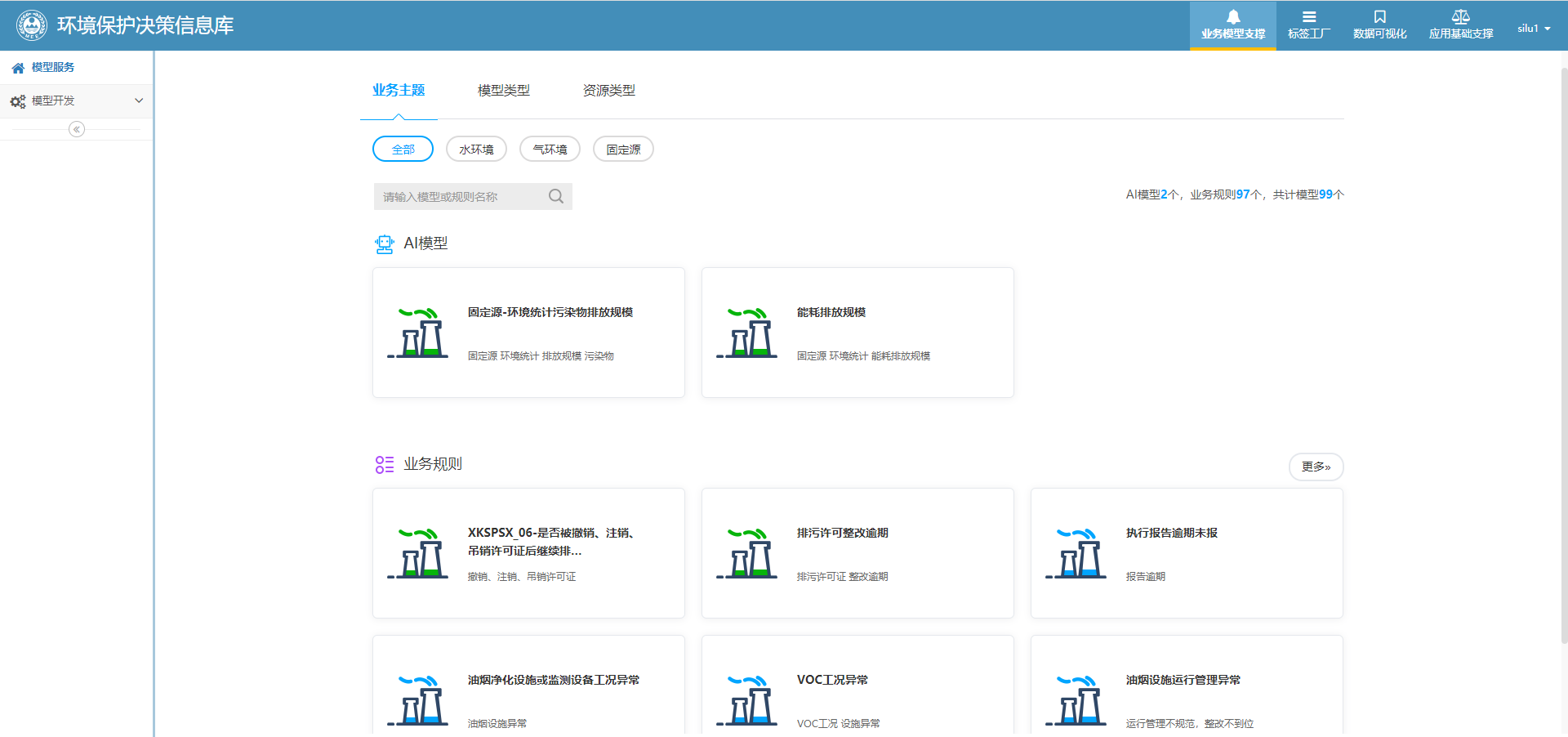This screenshot has width=1568, height=737.
Task: Click the robot icon next to AI模型
Action: [385, 243]
